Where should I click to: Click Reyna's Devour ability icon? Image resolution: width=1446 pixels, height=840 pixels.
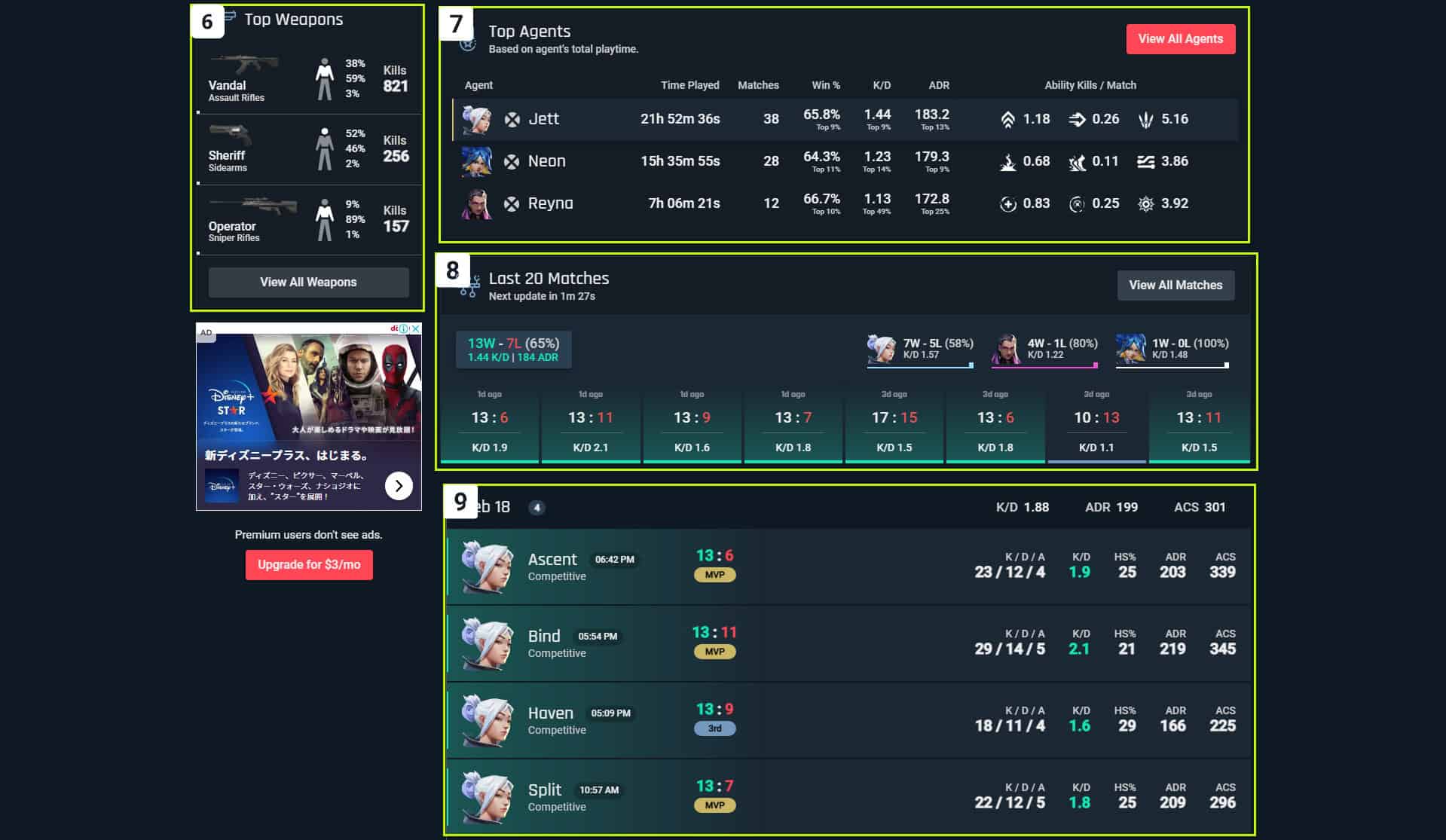[x=1008, y=203]
